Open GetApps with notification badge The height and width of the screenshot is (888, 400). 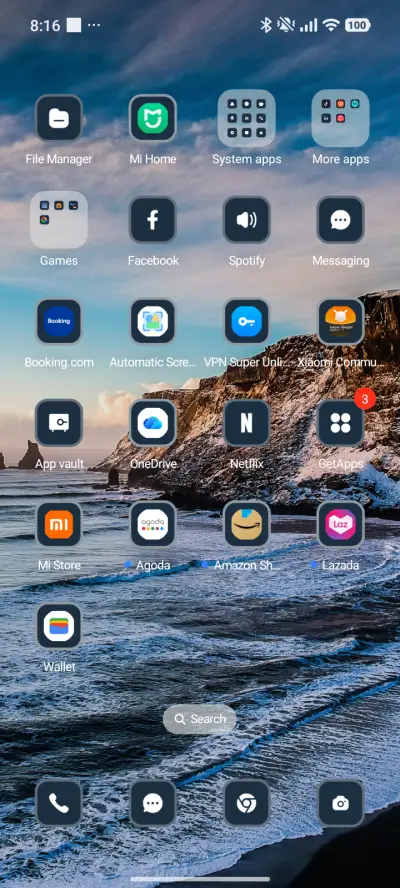(341, 422)
